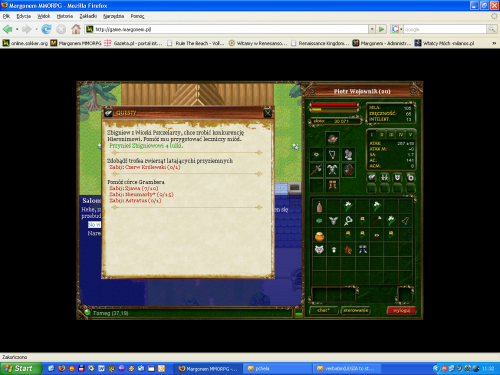The width and height of the screenshot is (500, 375).
Task: Open quests with the quill button
Action: pos(371,178)
